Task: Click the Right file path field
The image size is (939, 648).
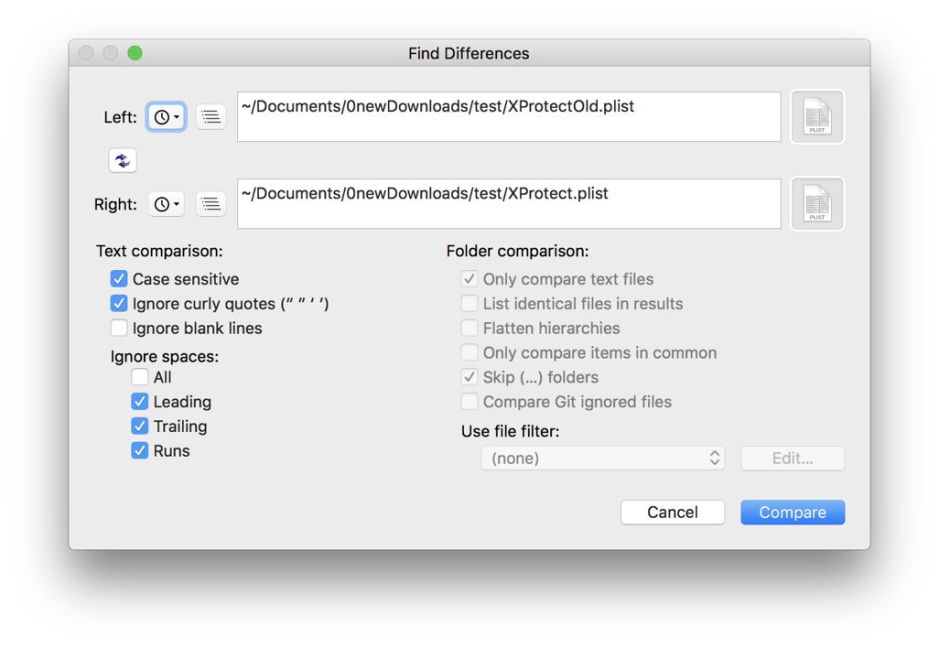Action: click(508, 204)
